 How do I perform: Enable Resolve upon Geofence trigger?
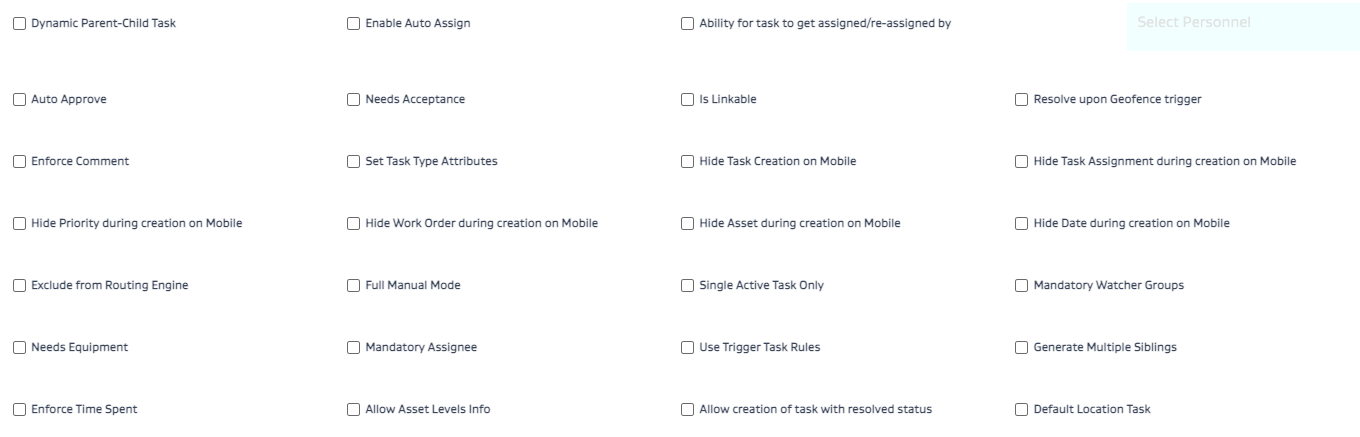pyautogui.click(x=1021, y=99)
